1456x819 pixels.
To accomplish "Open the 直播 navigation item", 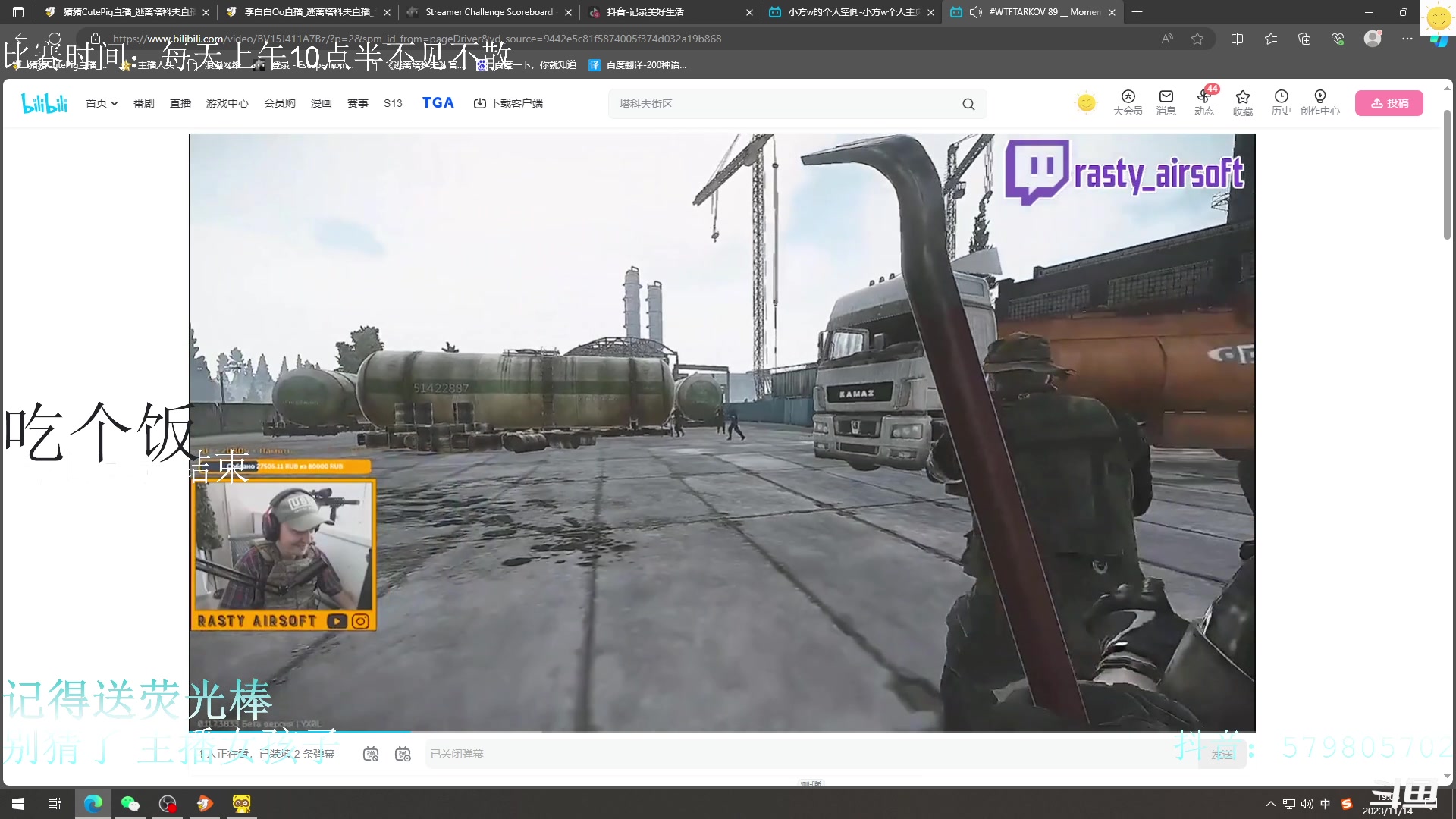I will pos(180,103).
